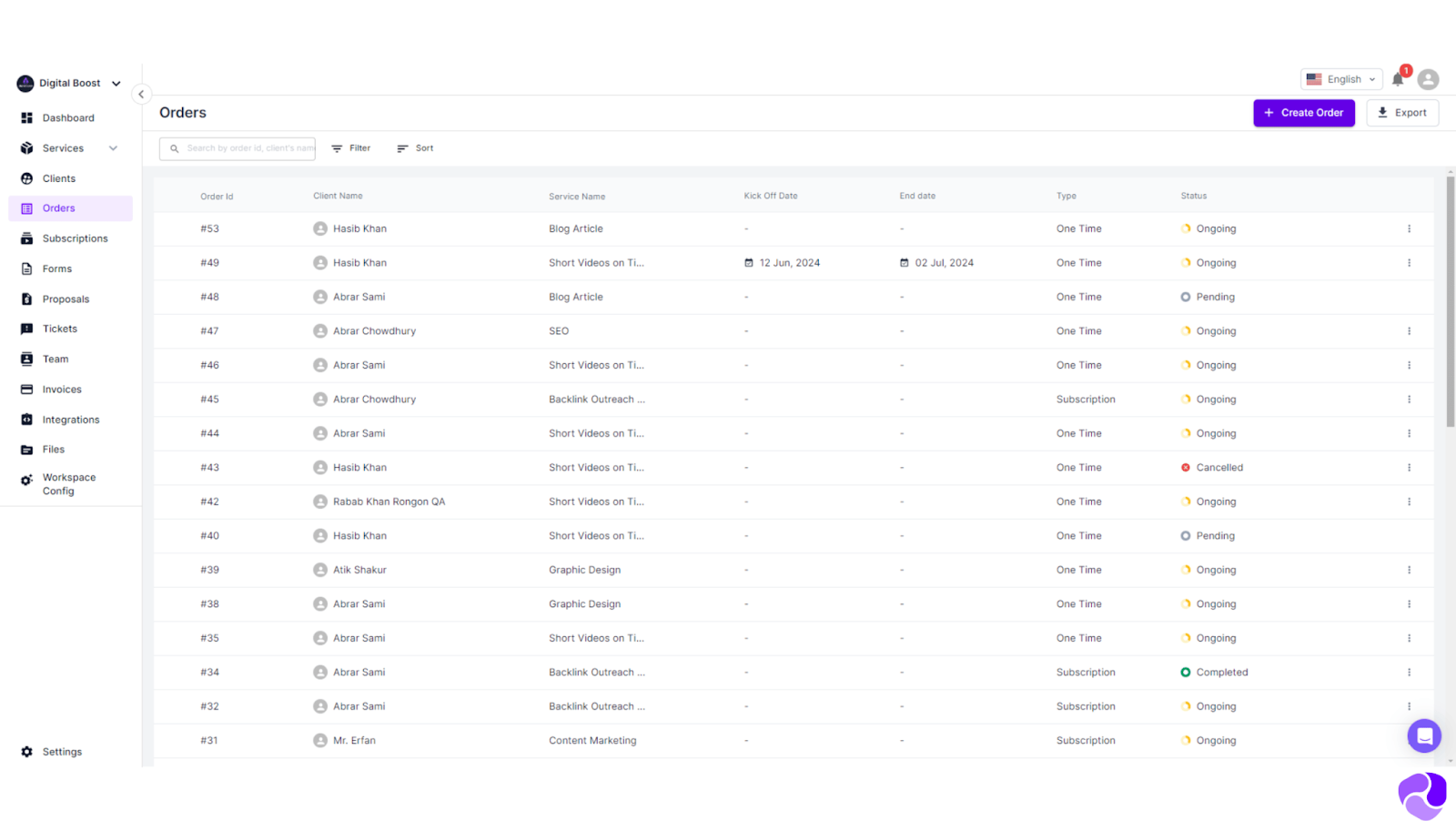Image resolution: width=1456 pixels, height=831 pixels.
Task: Select the Orders item in the sidebar
Action: pos(58,208)
